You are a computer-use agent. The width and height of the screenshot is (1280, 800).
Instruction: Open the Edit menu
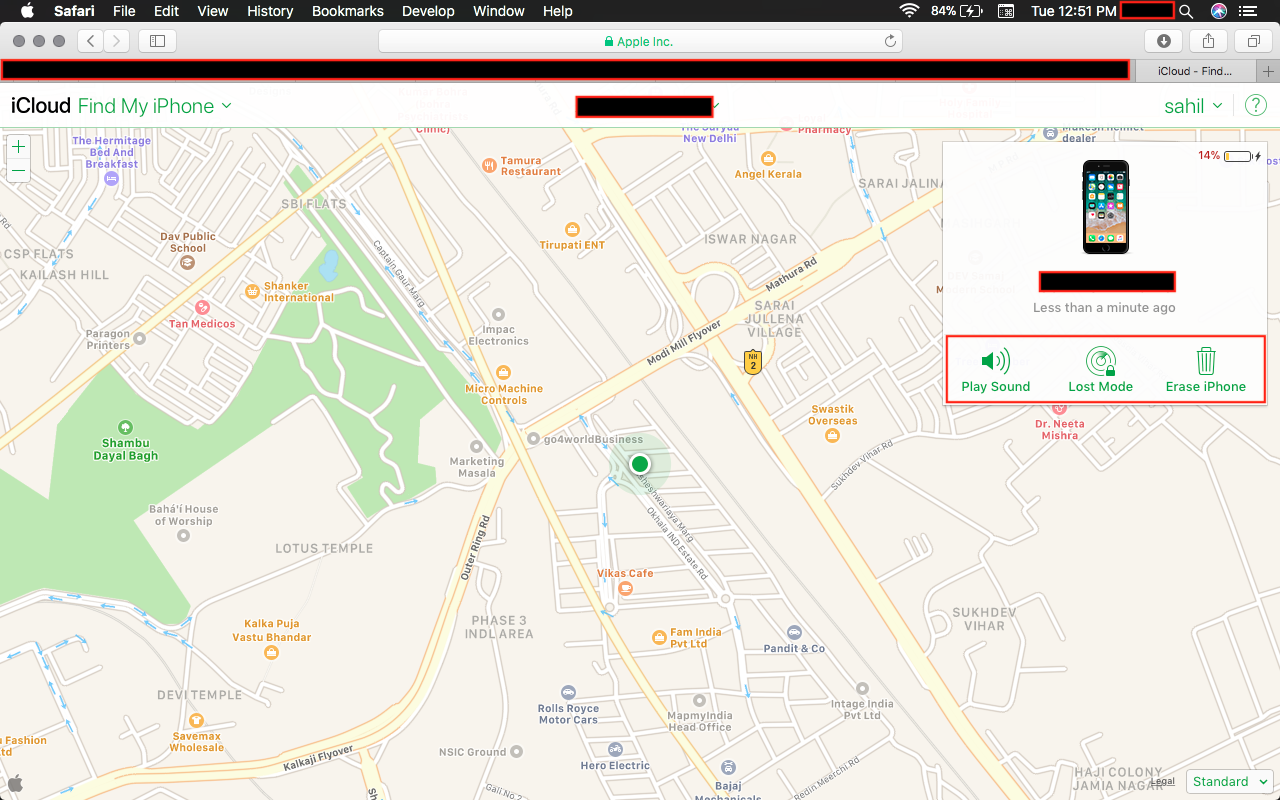point(167,11)
